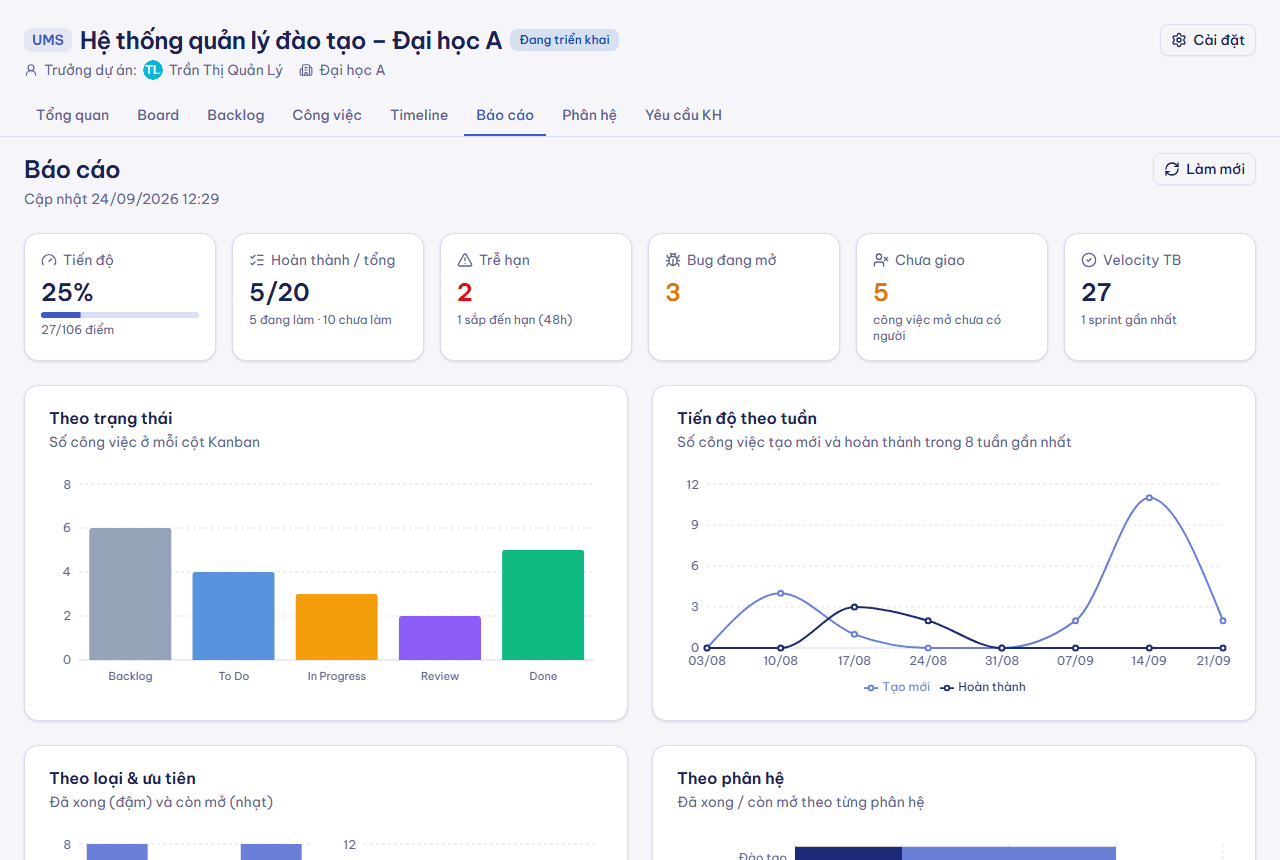Click the warning triangle icon on Trễ hạn card
1280x860 pixels.
coord(465,260)
